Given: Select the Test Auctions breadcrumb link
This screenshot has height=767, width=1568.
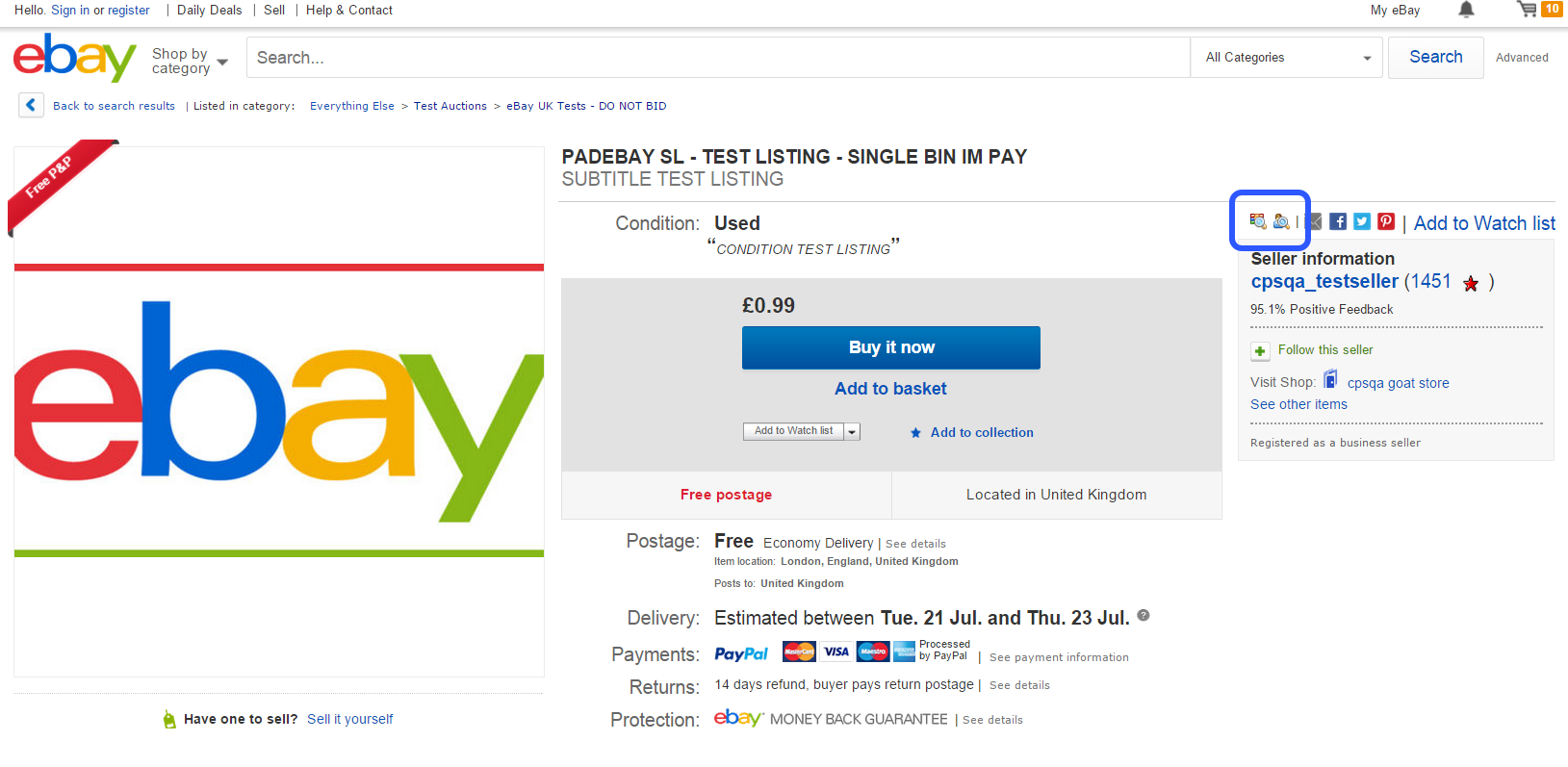Looking at the screenshot, I should pyautogui.click(x=450, y=106).
